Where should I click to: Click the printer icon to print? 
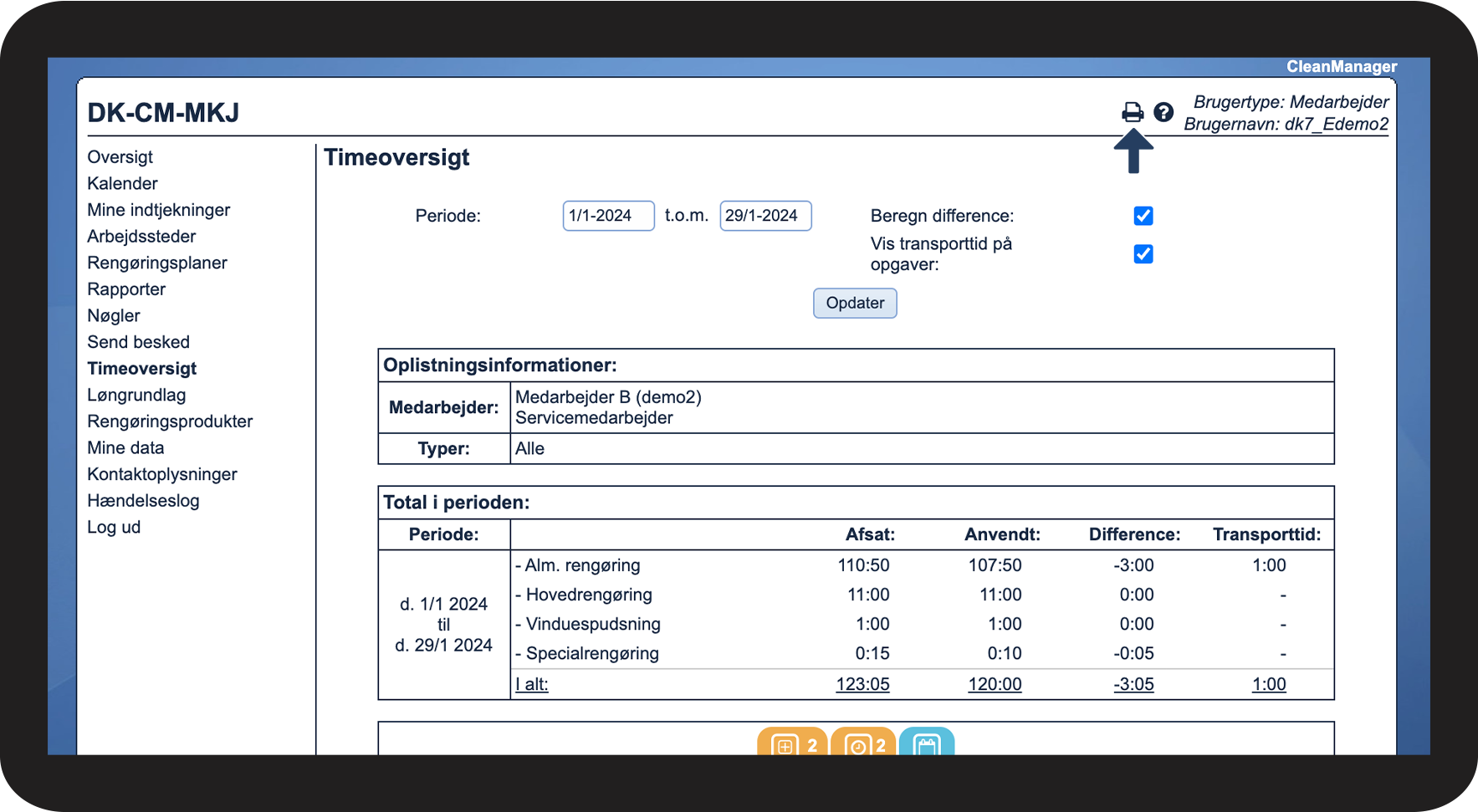coord(1133,112)
